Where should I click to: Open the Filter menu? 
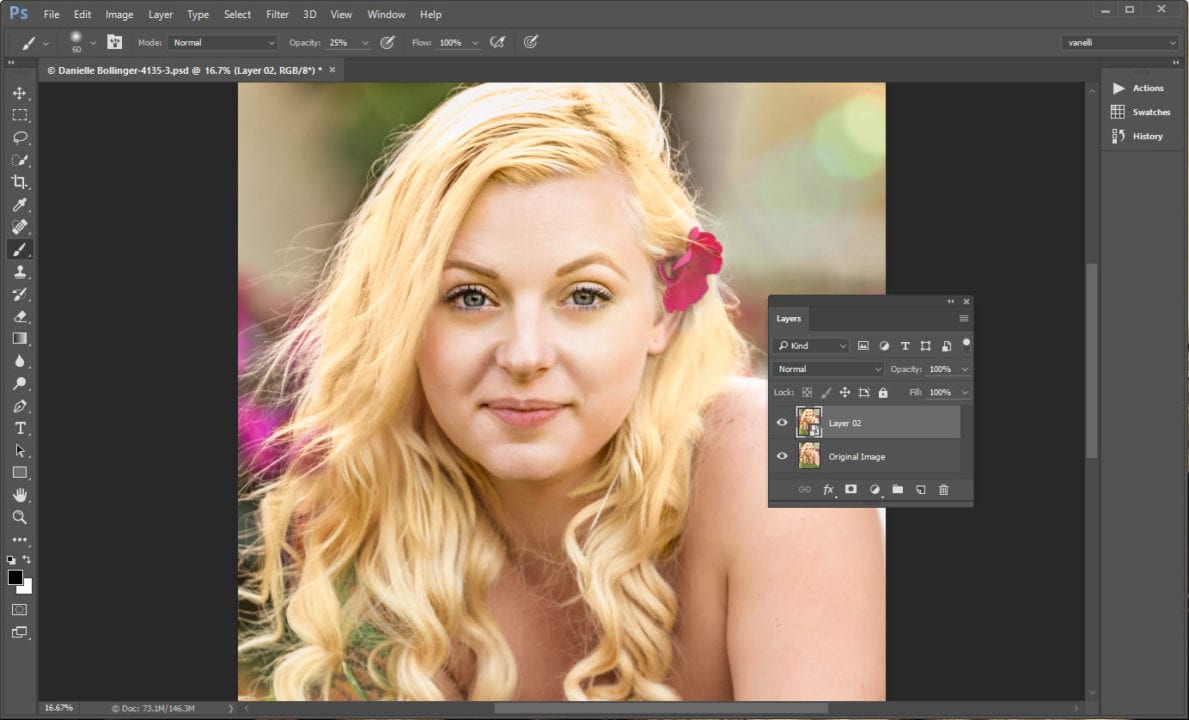[x=277, y=14]
